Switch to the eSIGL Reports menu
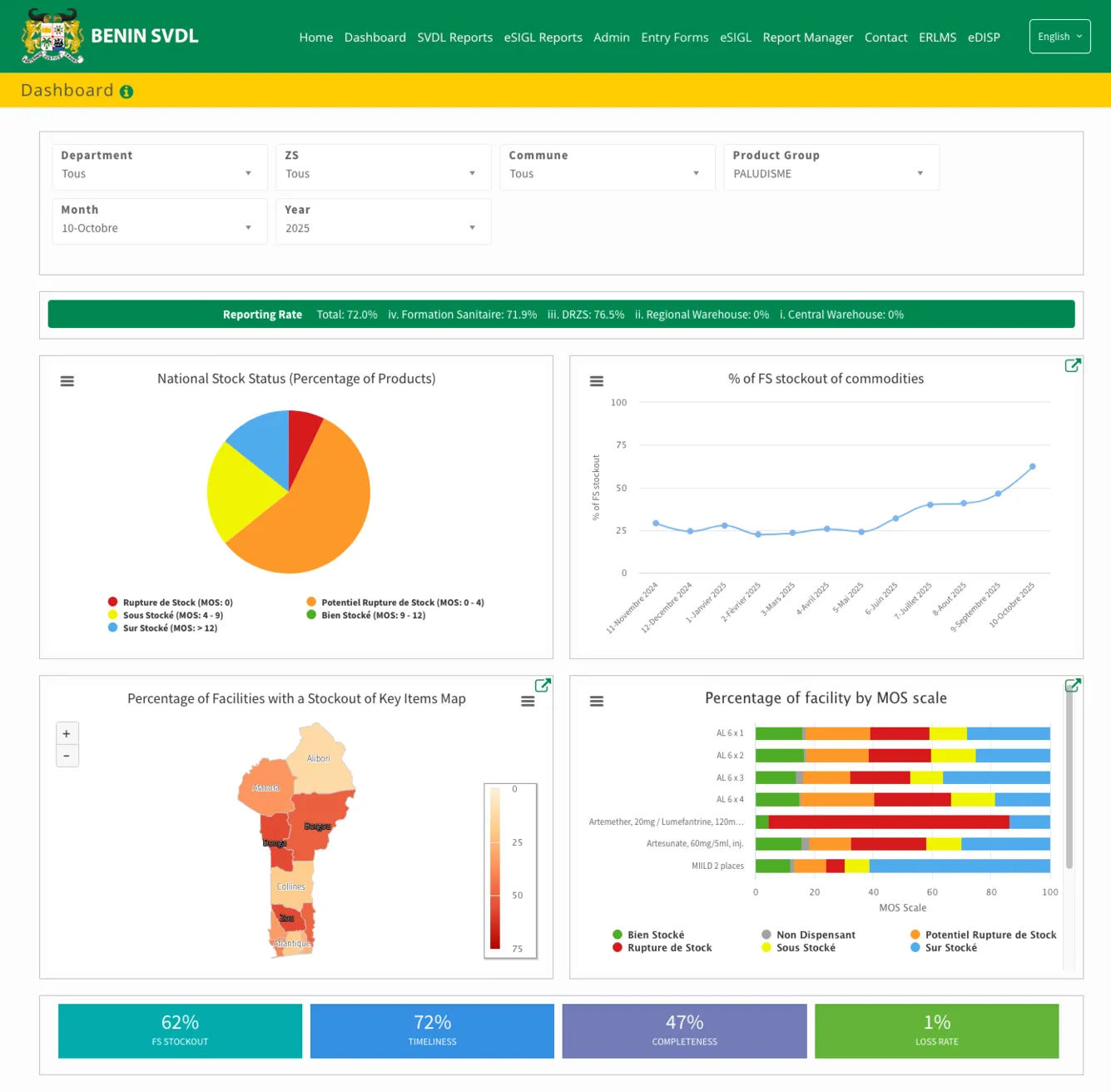Image resolution: width=1111 pixels, height=1092 pixels. (x=543, y=37)
